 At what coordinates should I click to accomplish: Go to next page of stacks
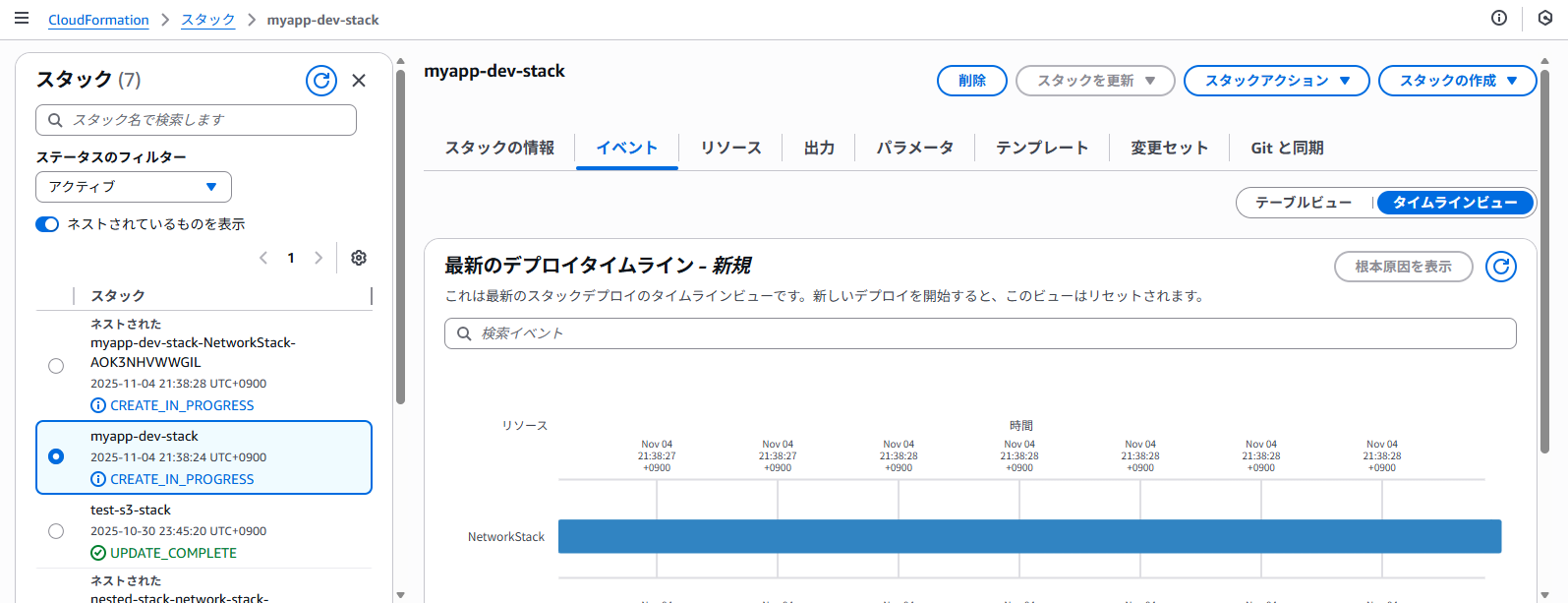pyautogui.click(x=318, y=258)
